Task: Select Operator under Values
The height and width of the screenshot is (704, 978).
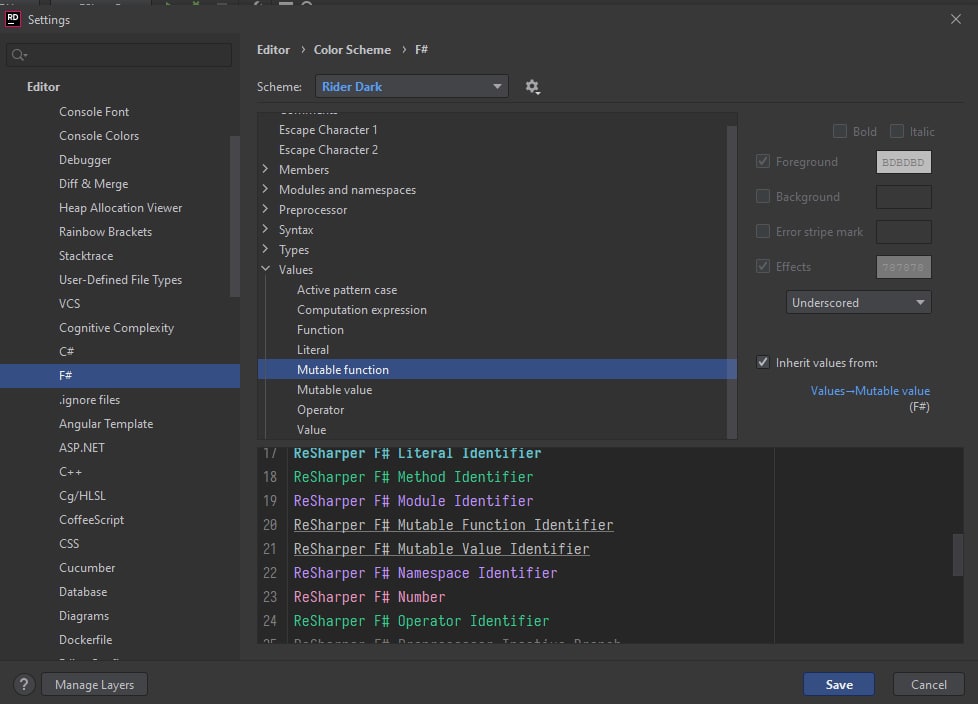Action: (x=320, y=409)
